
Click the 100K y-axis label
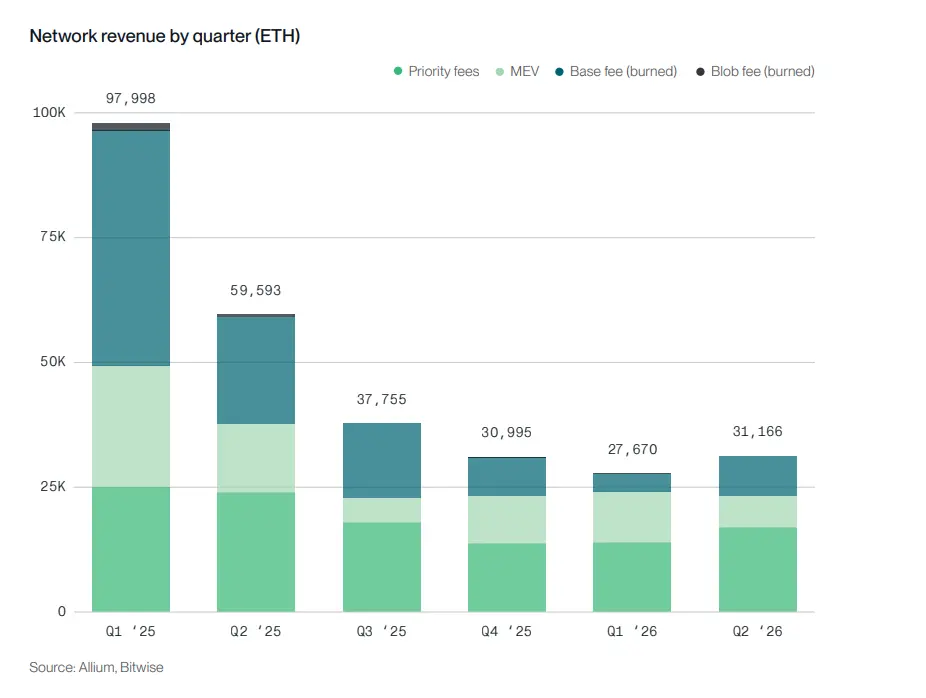pyautogui.click(x=49, y=112)
